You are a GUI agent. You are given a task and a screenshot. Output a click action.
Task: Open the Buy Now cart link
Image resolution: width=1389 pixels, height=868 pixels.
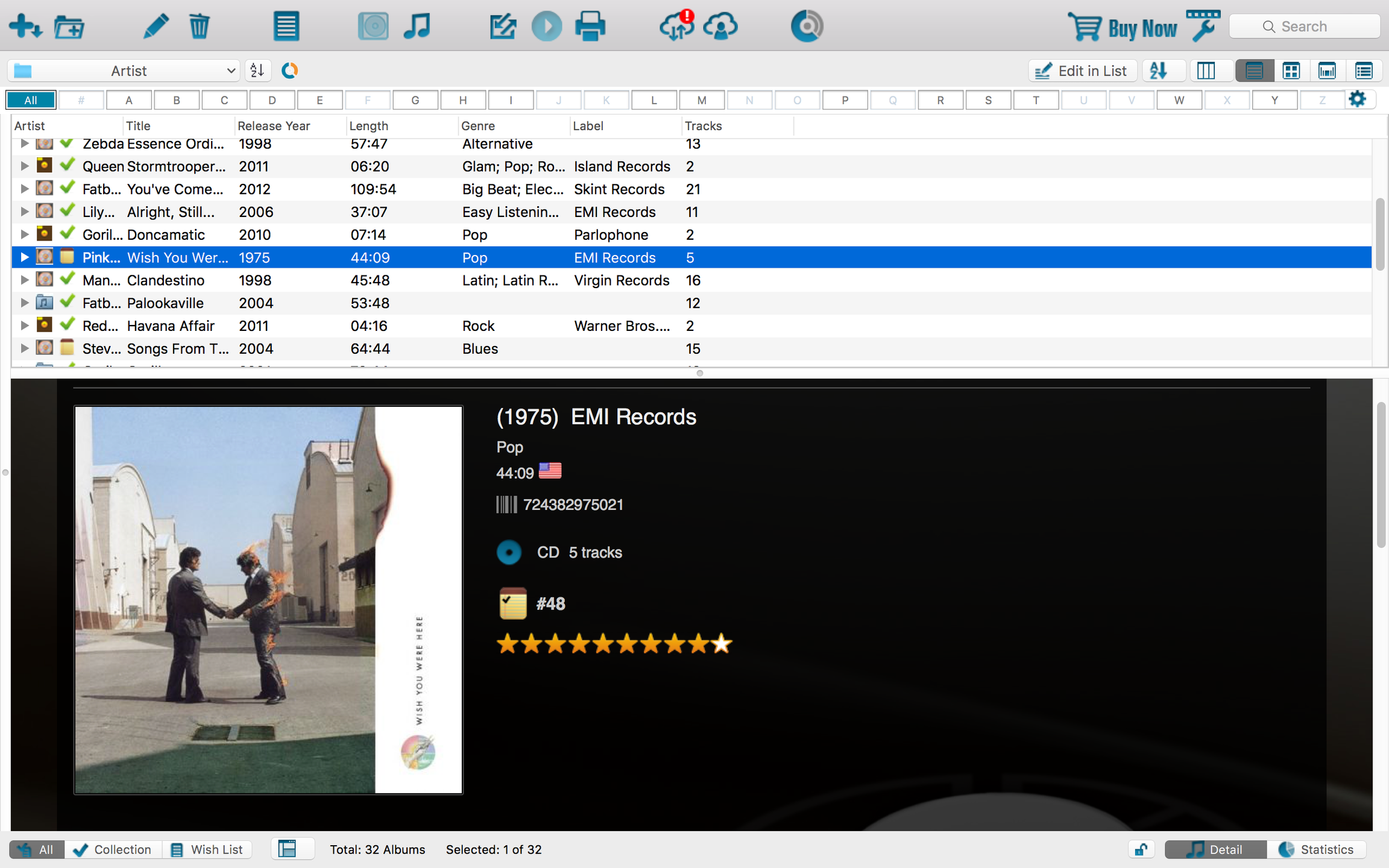(1123, 27)
